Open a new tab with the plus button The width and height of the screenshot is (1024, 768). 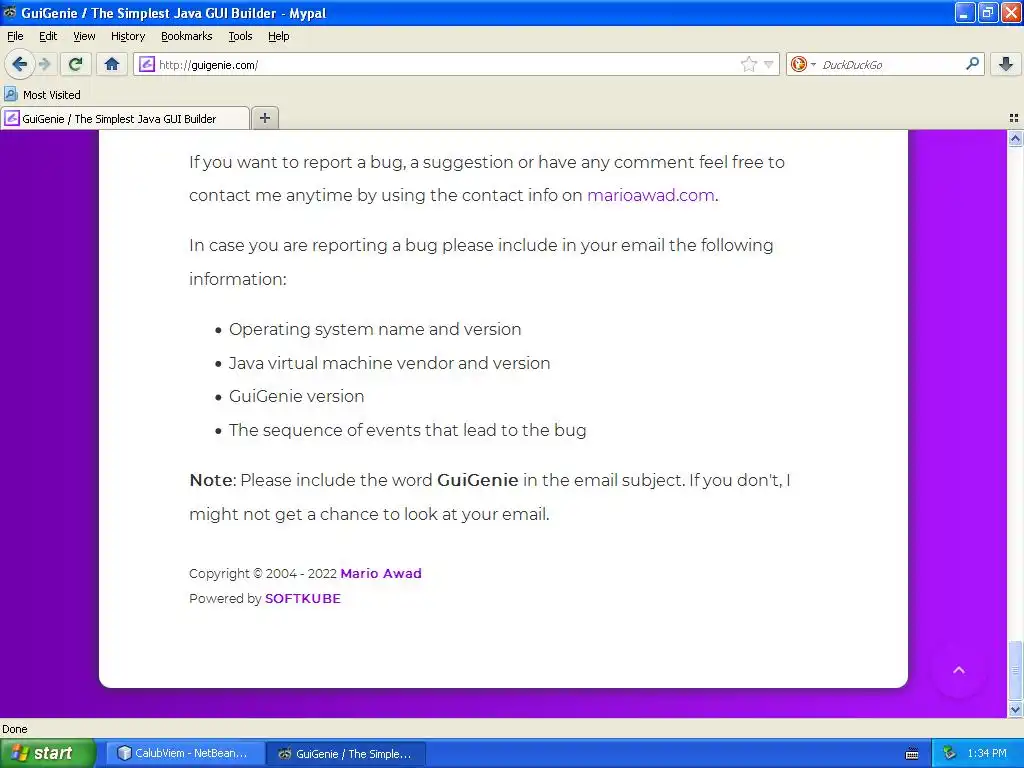pos(264,118)
